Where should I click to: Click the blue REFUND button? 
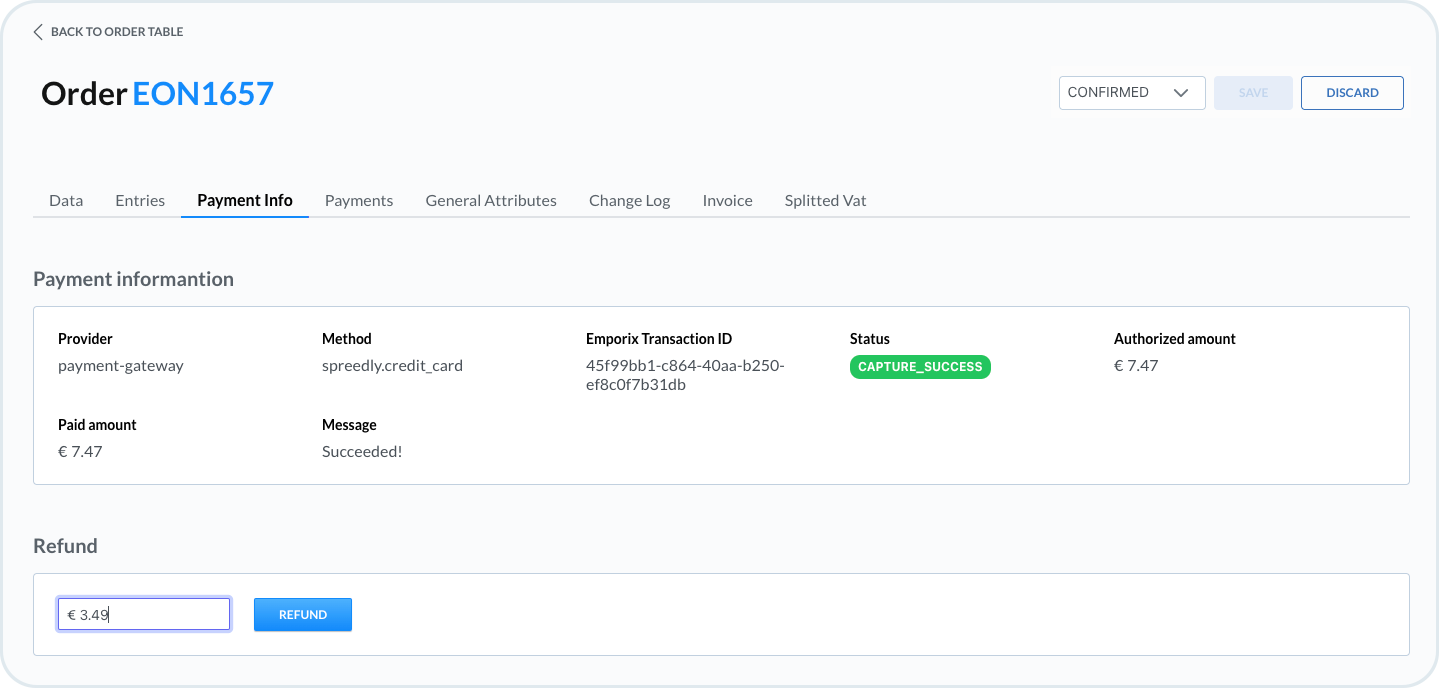[x=303, y=615]
